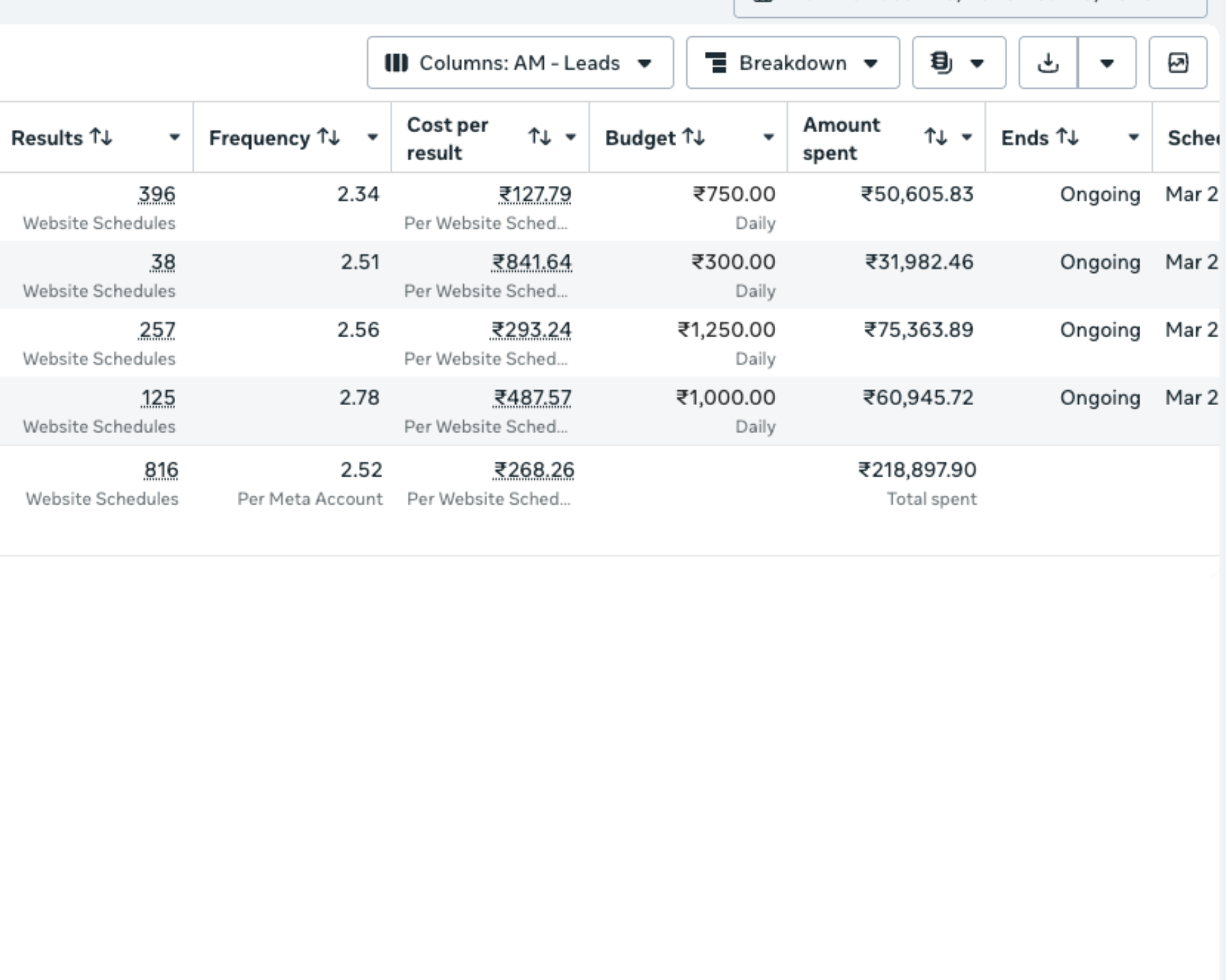Select the 2.56 frequency value

tap(359, 330)
